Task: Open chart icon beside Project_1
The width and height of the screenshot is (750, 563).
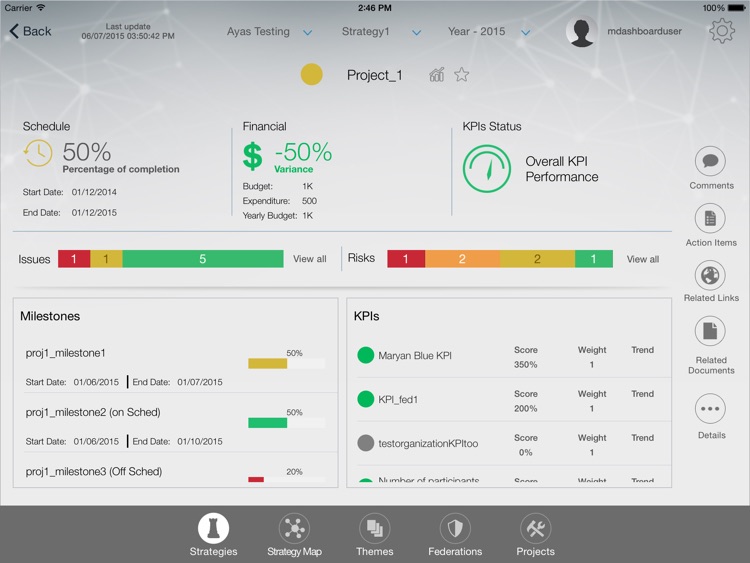Action: 436,75
